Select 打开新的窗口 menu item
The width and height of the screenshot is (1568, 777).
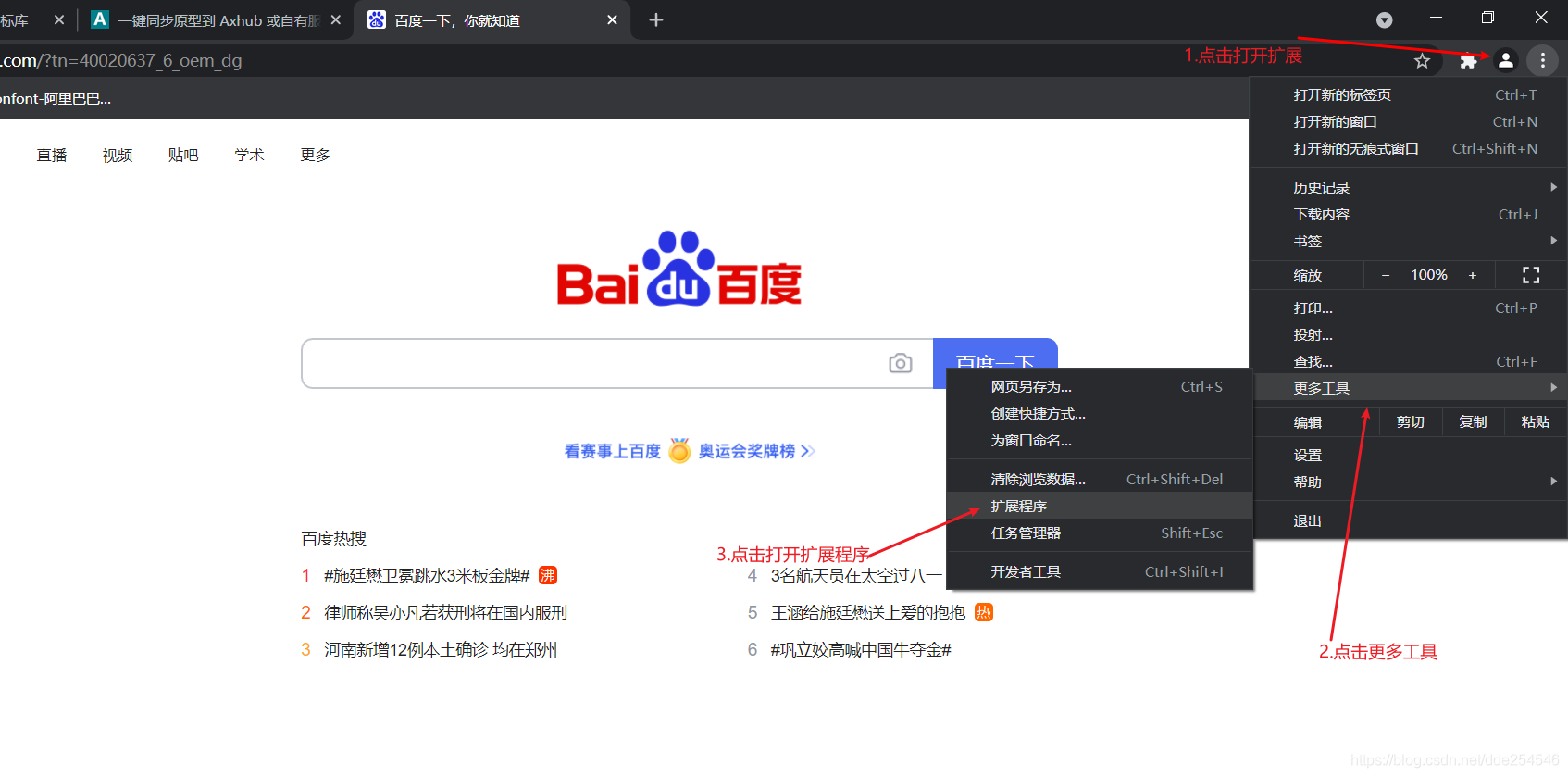1408,121
